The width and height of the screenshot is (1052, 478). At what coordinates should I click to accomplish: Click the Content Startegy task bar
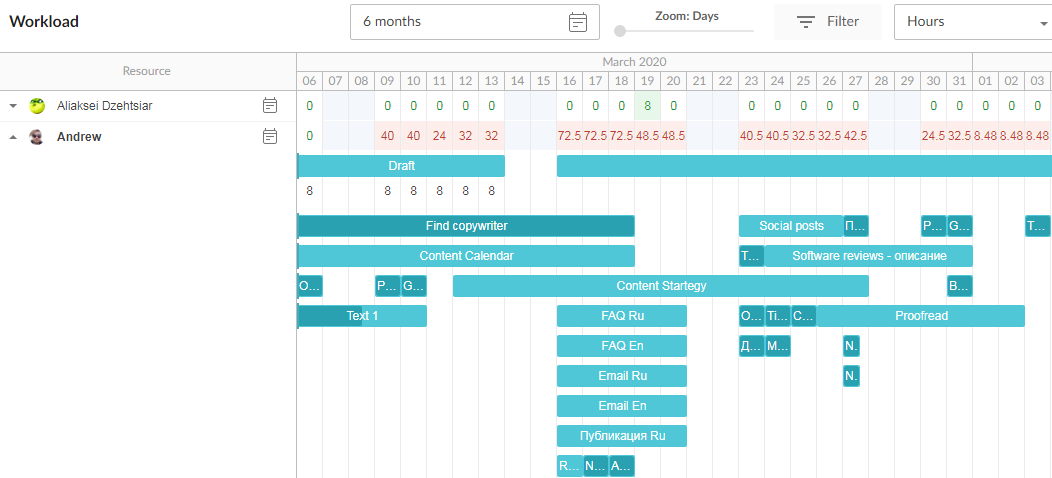click(660, 286)
